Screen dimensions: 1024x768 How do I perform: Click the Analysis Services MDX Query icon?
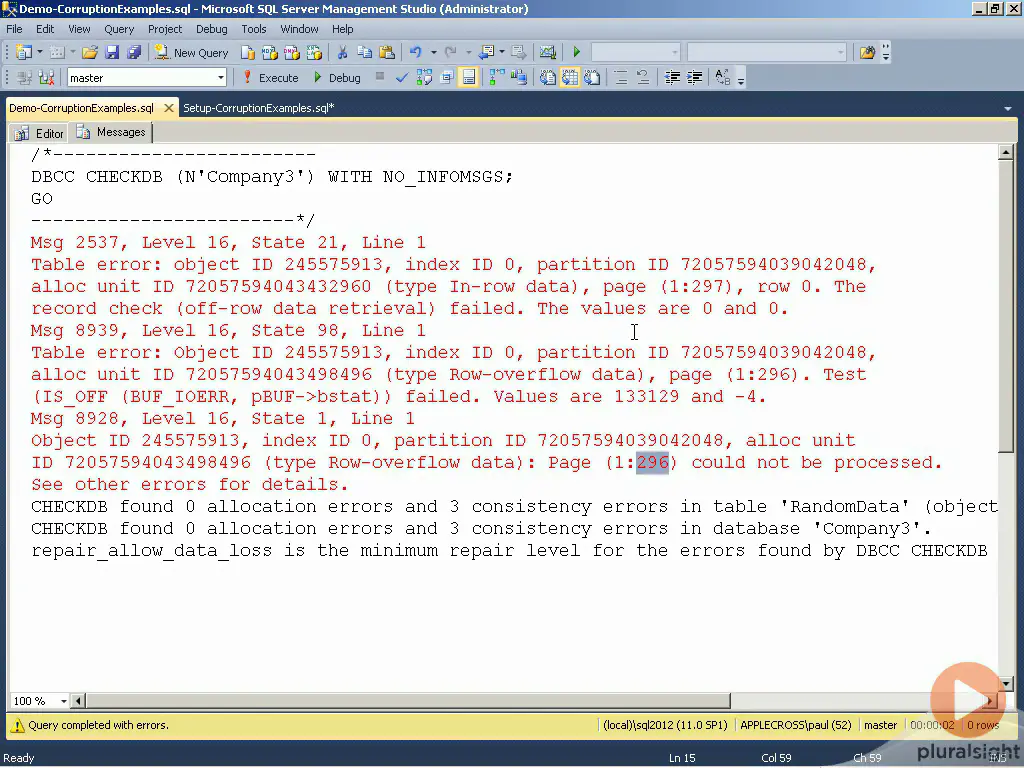click(270, 52)
